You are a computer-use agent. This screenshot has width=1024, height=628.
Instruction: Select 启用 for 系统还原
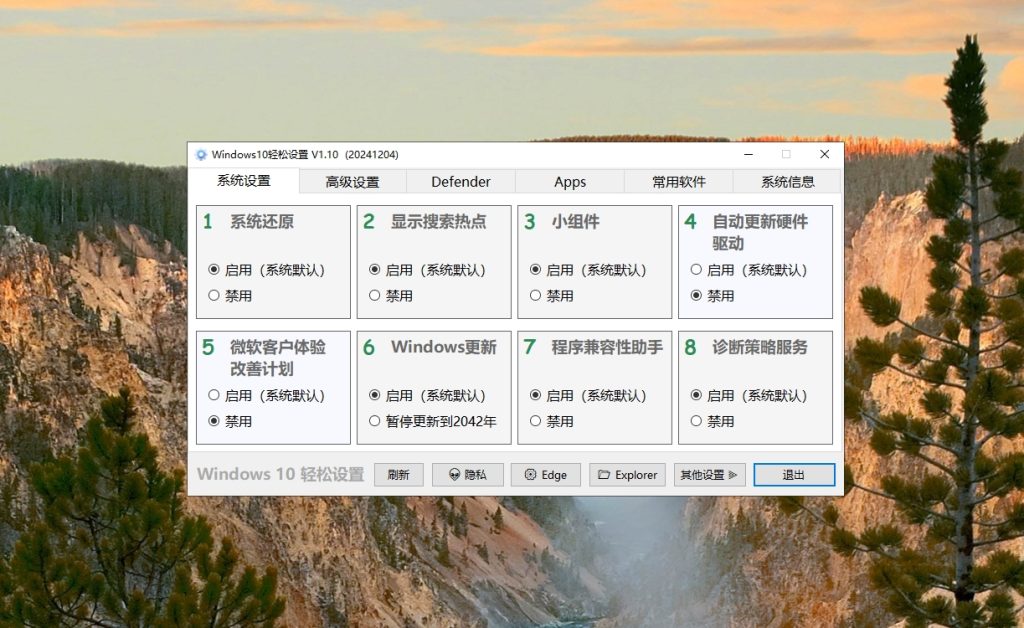pos(267,270)
